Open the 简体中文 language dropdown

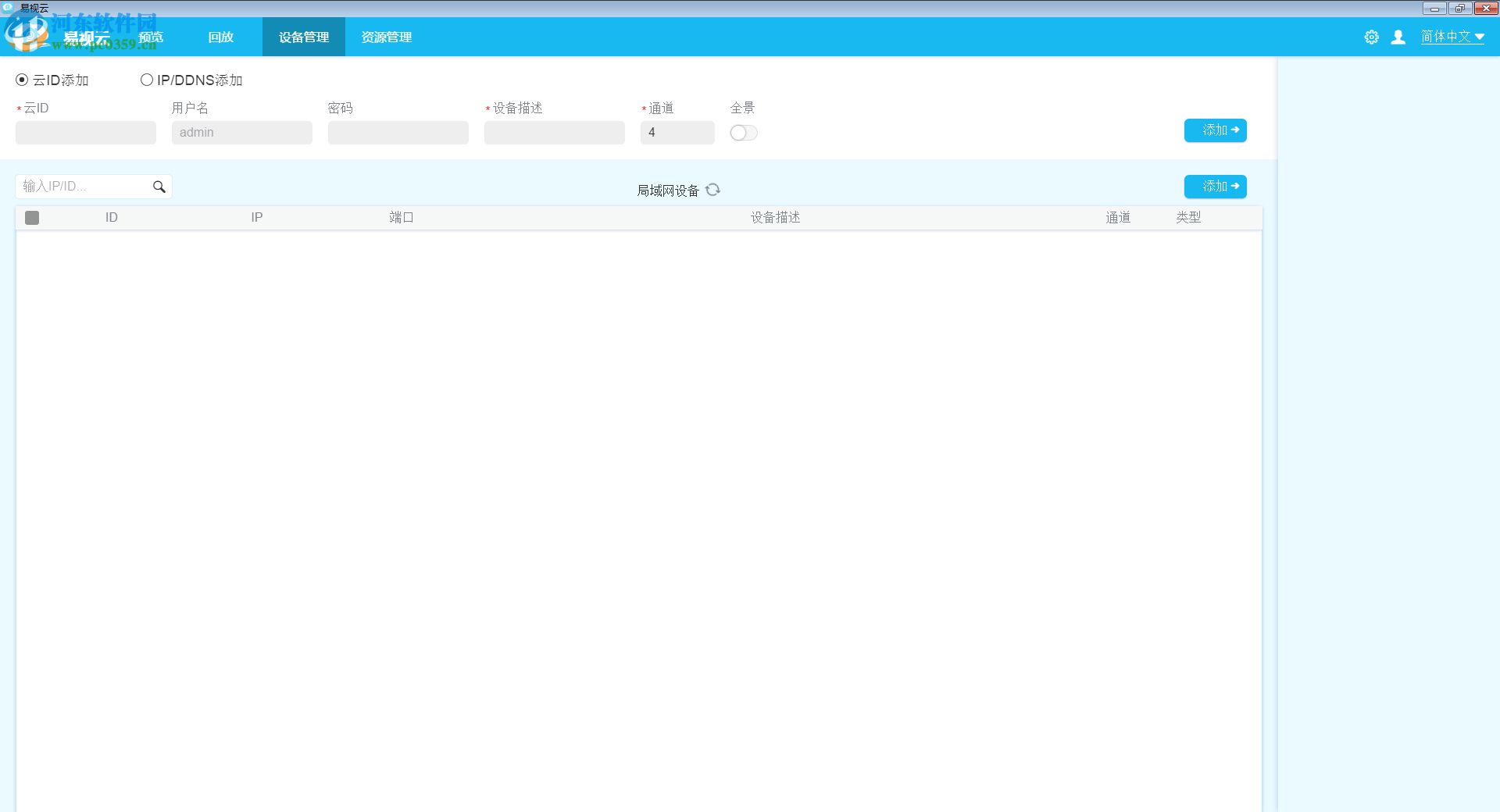[1452, 37]
